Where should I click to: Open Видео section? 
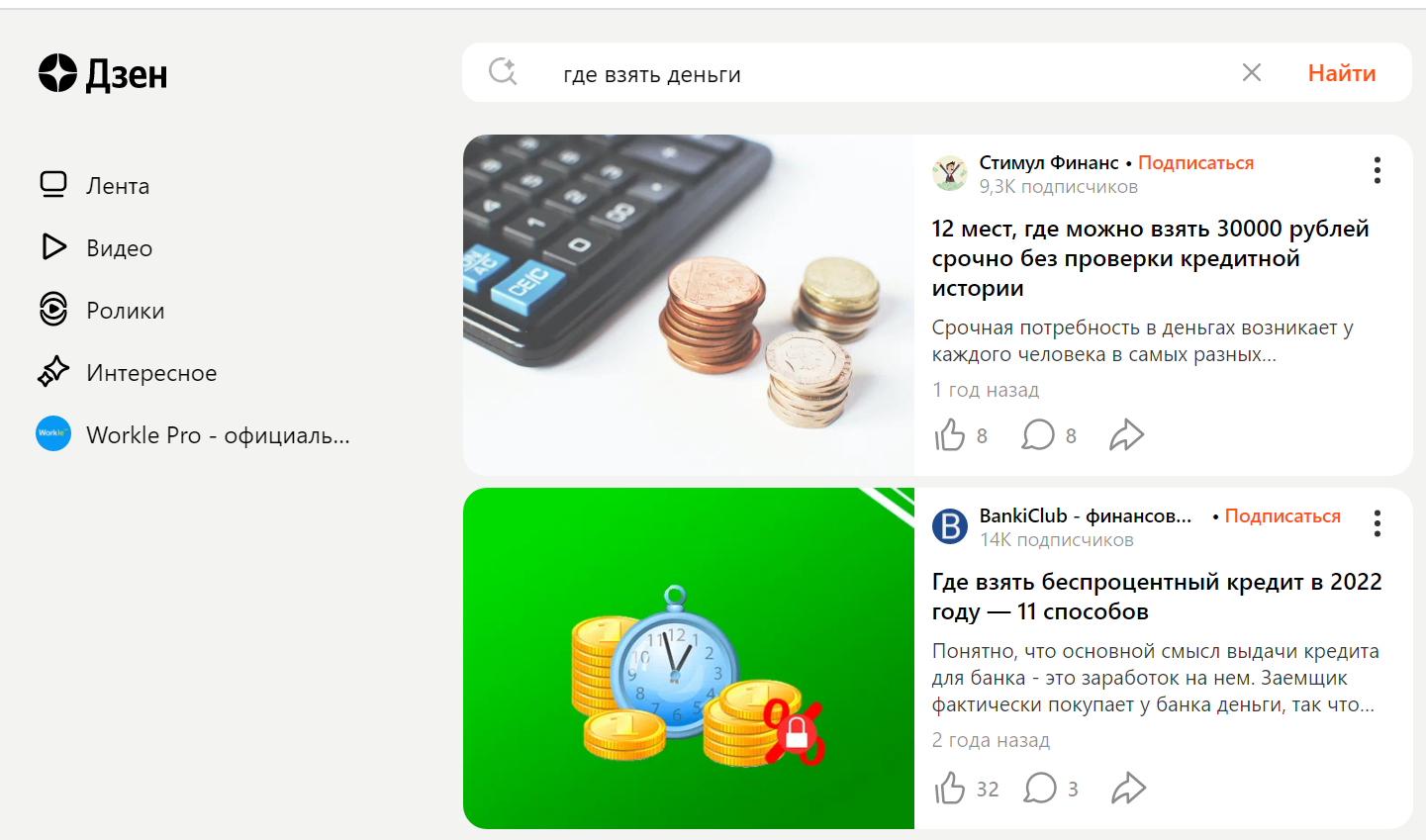coord(96,247)
